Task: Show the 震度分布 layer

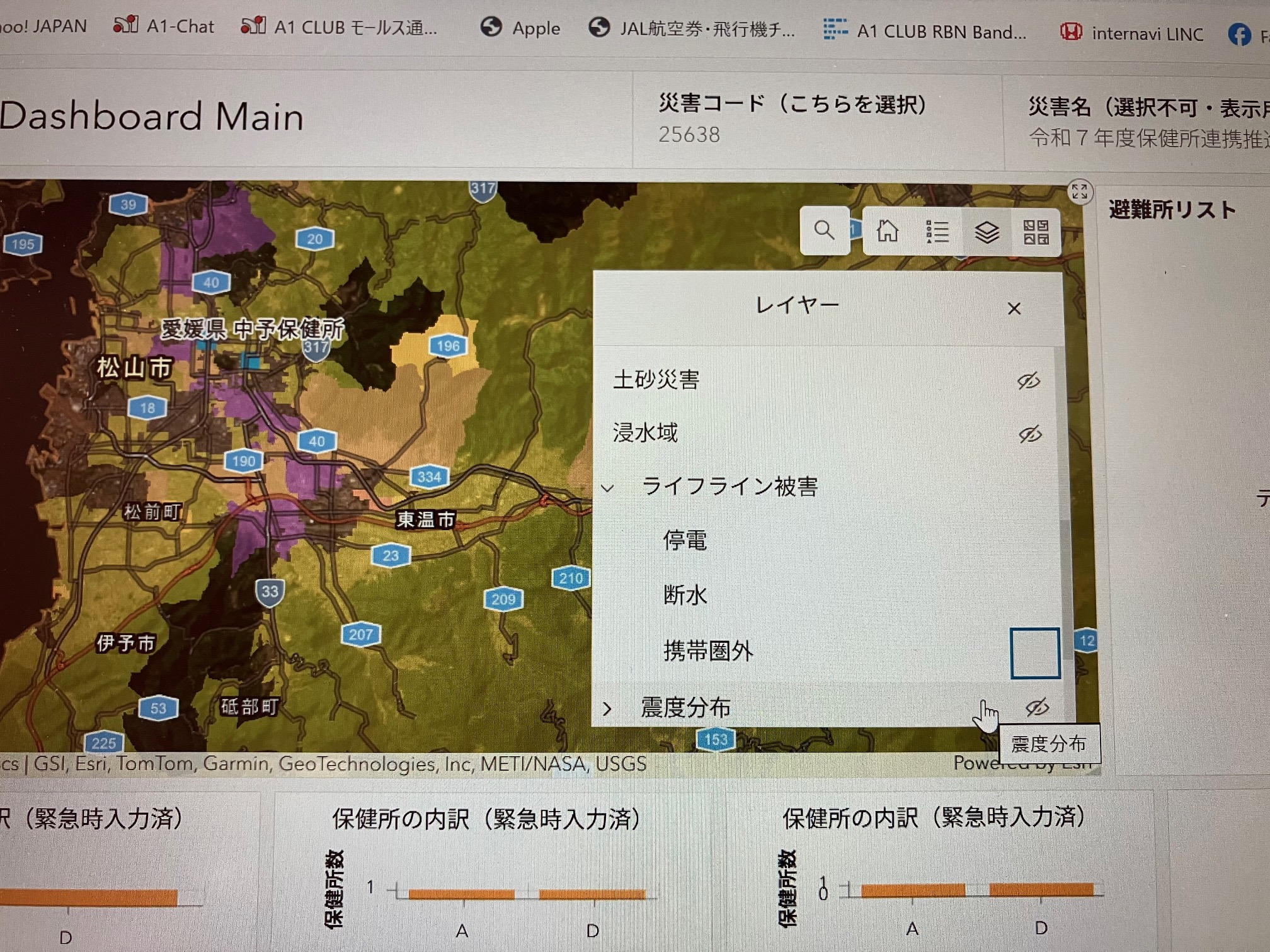Action: pyautogui.click(x=1036, y=707)
